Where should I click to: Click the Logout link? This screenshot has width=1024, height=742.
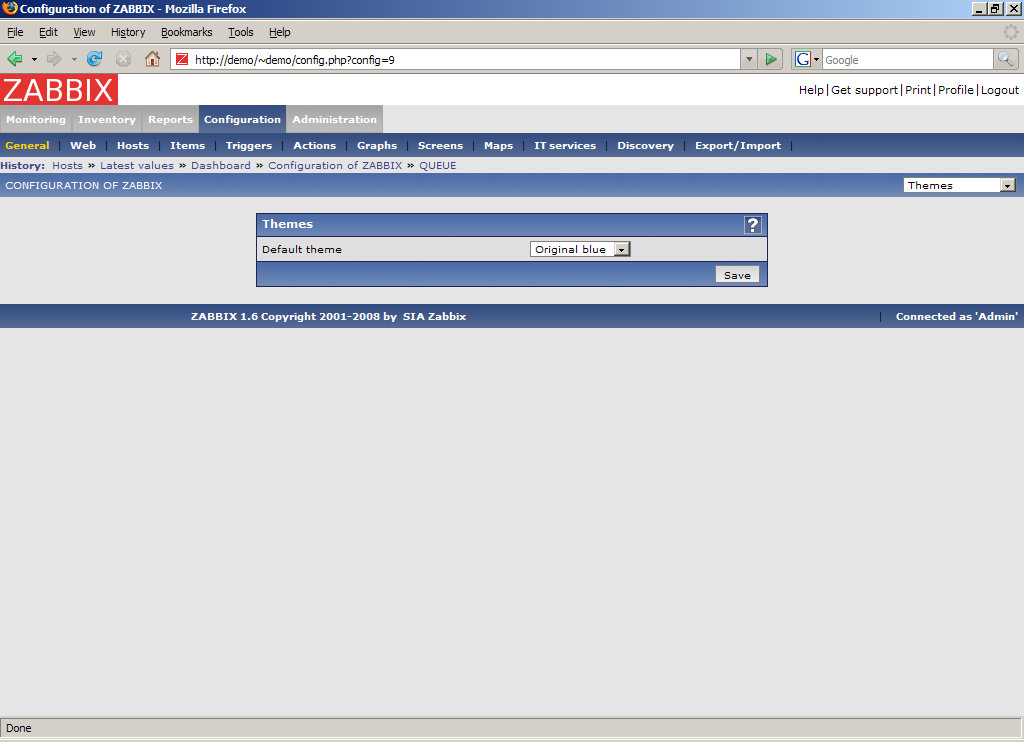1000,90
